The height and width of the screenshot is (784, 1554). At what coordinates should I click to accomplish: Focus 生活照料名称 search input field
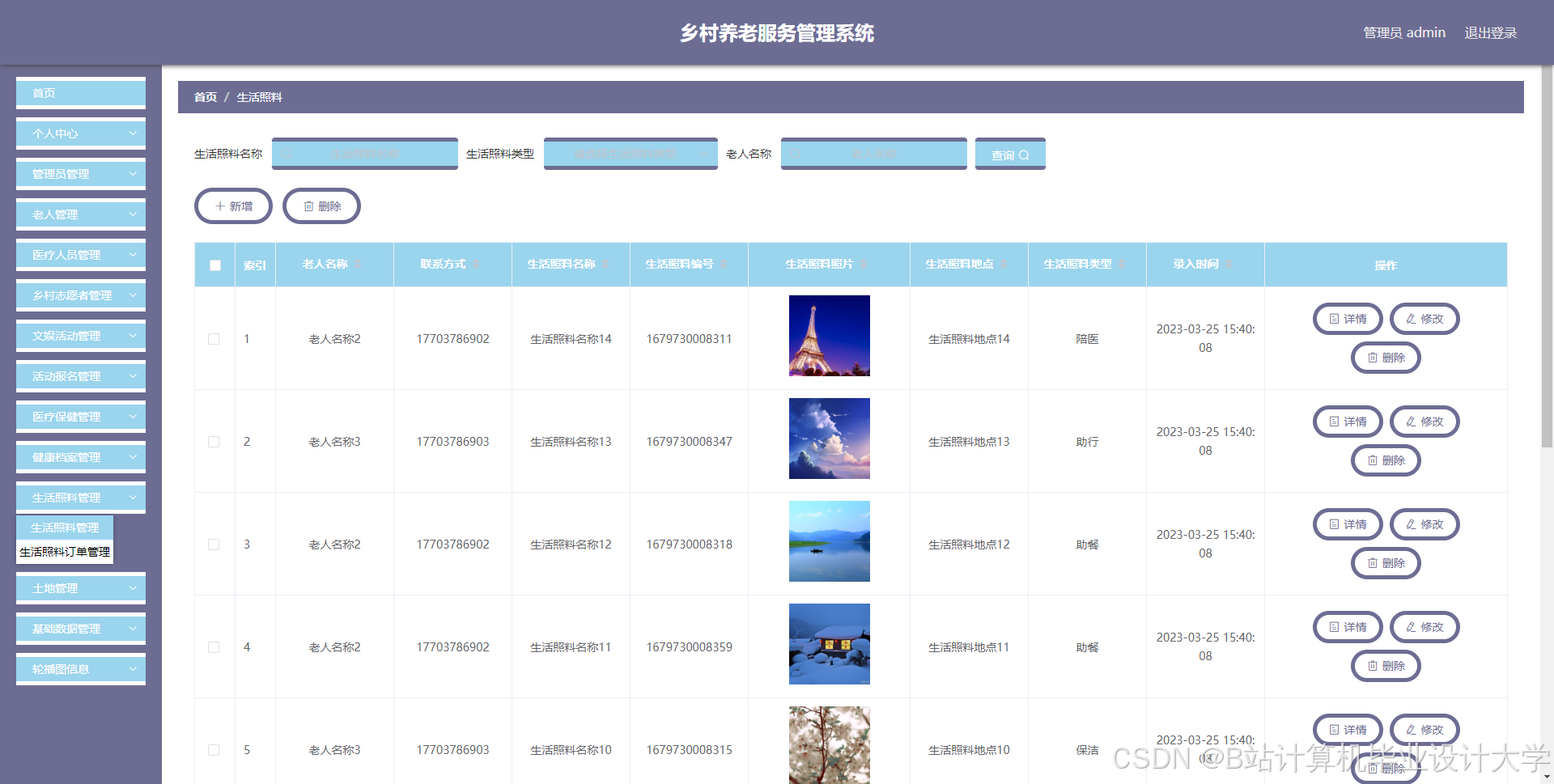[365, 154]
